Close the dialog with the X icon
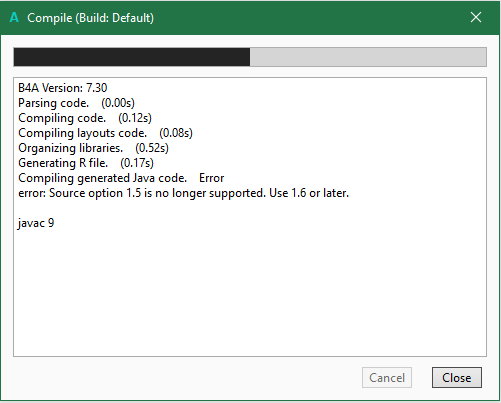501x403 pixels. (x=476, y=17)
